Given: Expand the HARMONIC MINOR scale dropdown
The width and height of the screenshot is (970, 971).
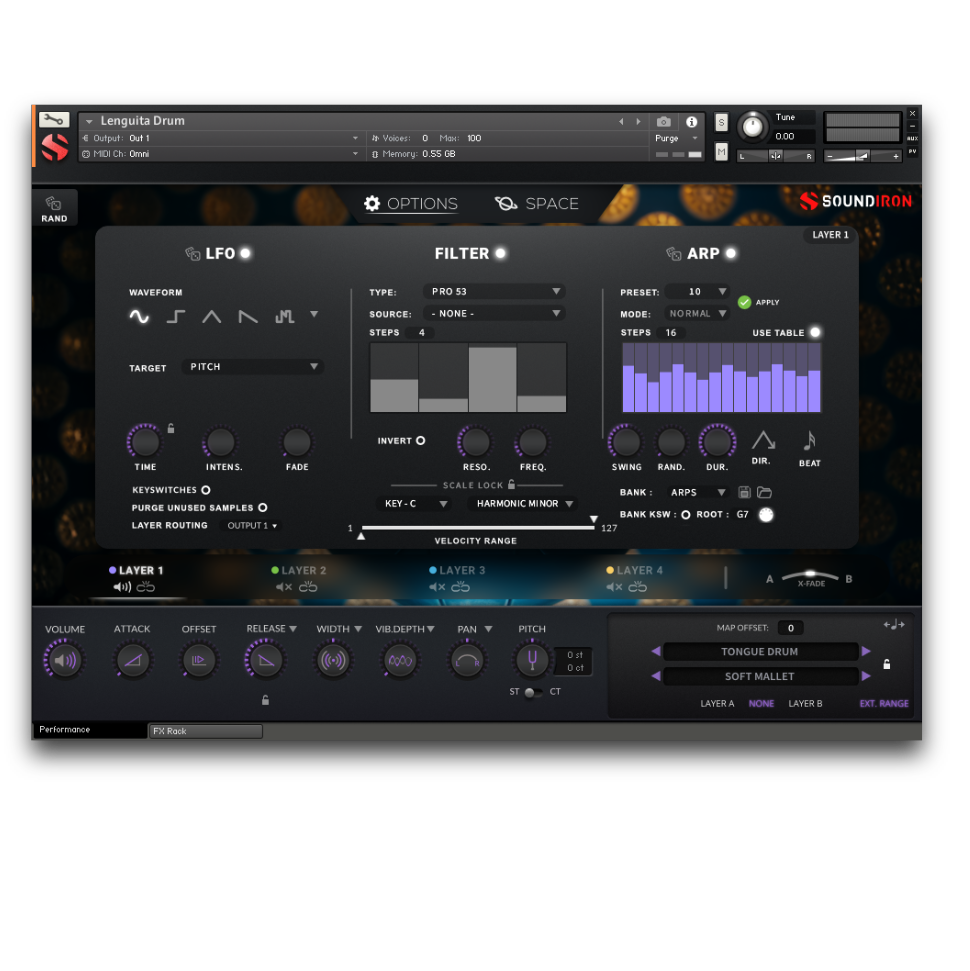Looking at the screenshot, I should 522,504.
